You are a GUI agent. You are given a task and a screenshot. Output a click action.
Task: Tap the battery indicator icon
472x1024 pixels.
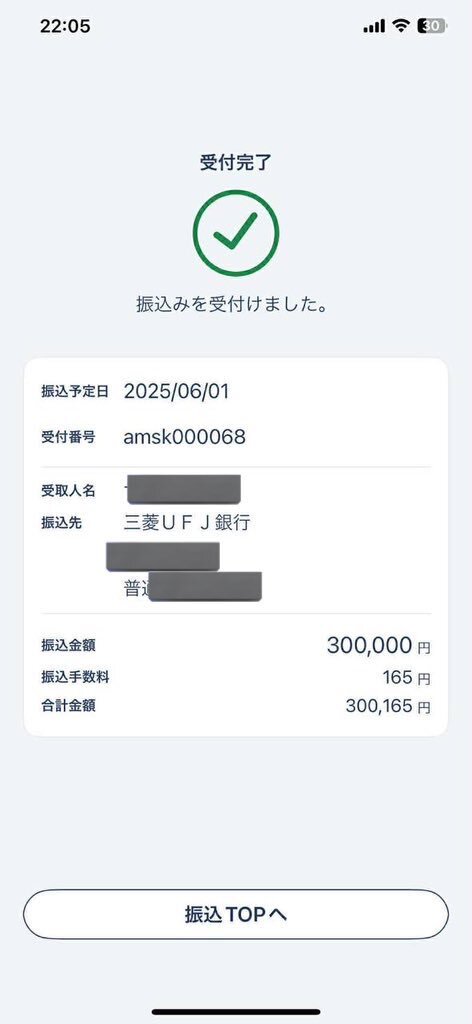pos(433,26)
